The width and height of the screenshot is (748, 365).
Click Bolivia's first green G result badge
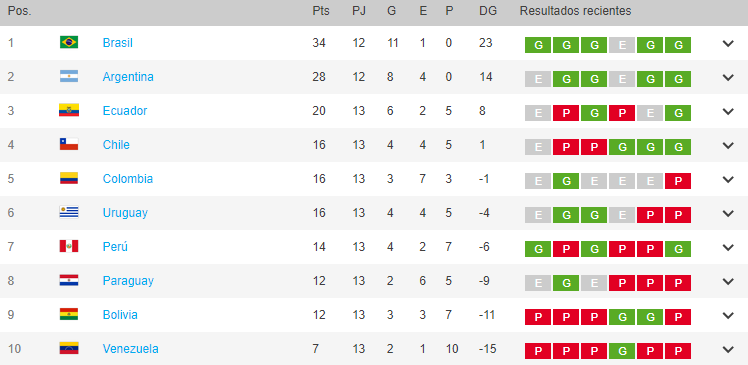coord(622,317)
